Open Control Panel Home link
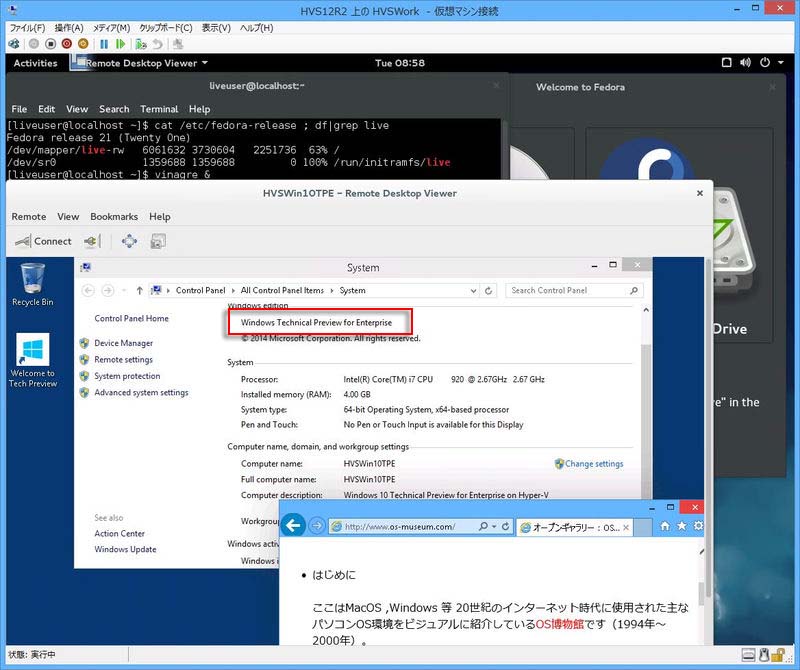The height and width of the screenshot is (670, 800). click(x=131, y=318)
